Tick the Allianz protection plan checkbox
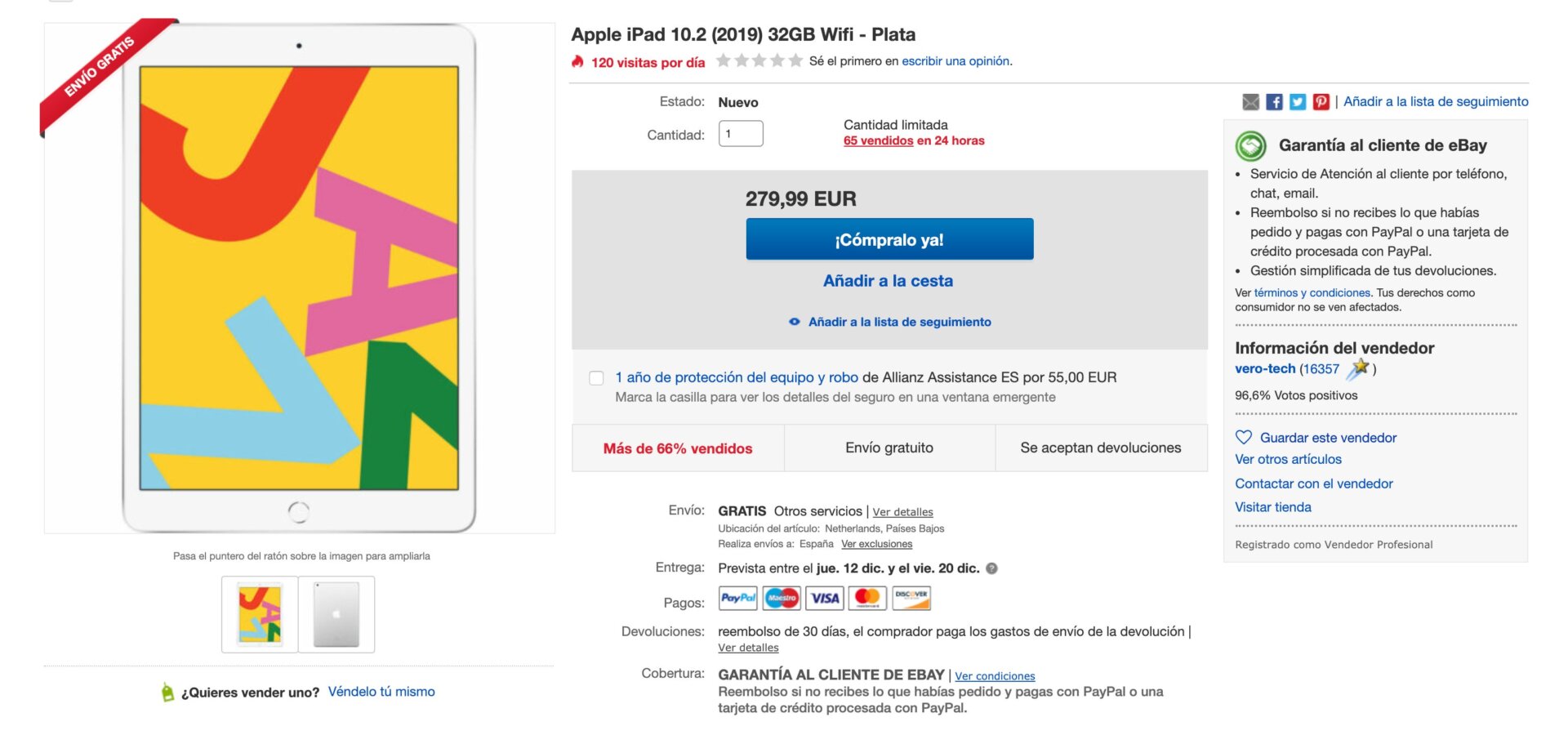Viewport: 1568px width, 744px height. [597, 378]
